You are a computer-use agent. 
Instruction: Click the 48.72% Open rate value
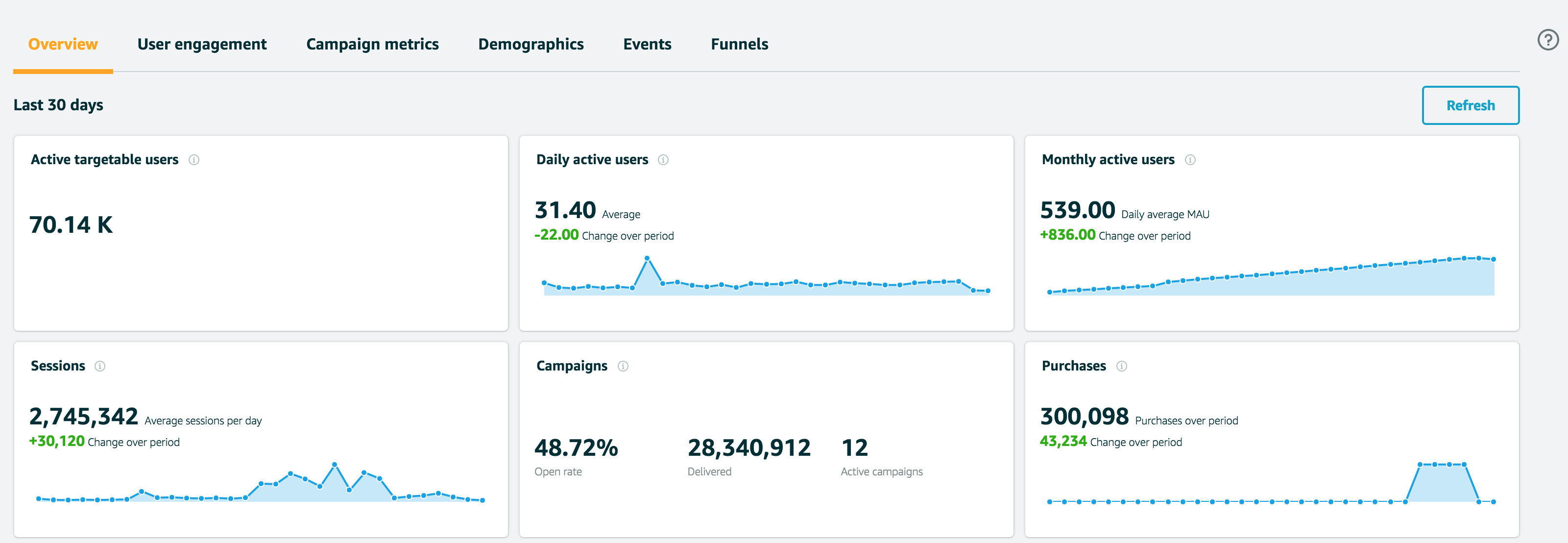click(576, 448)
